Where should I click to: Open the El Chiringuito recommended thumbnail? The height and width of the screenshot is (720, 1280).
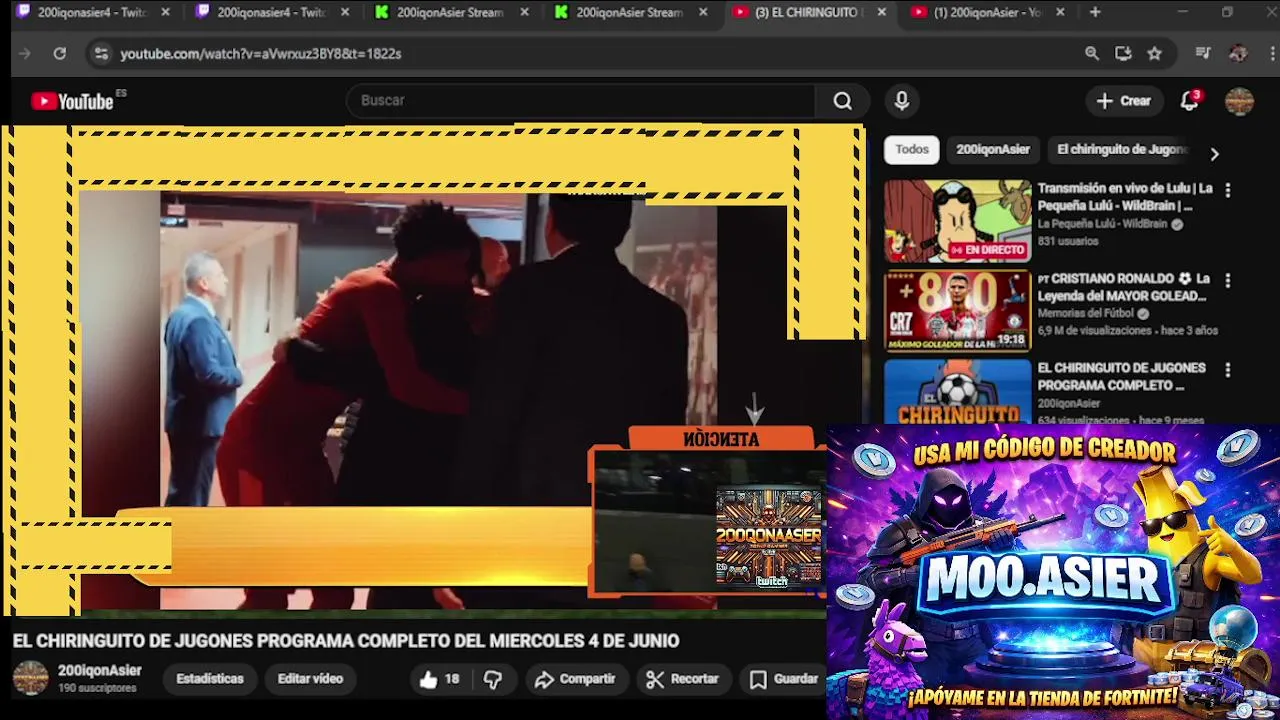[x=957, y=392]
